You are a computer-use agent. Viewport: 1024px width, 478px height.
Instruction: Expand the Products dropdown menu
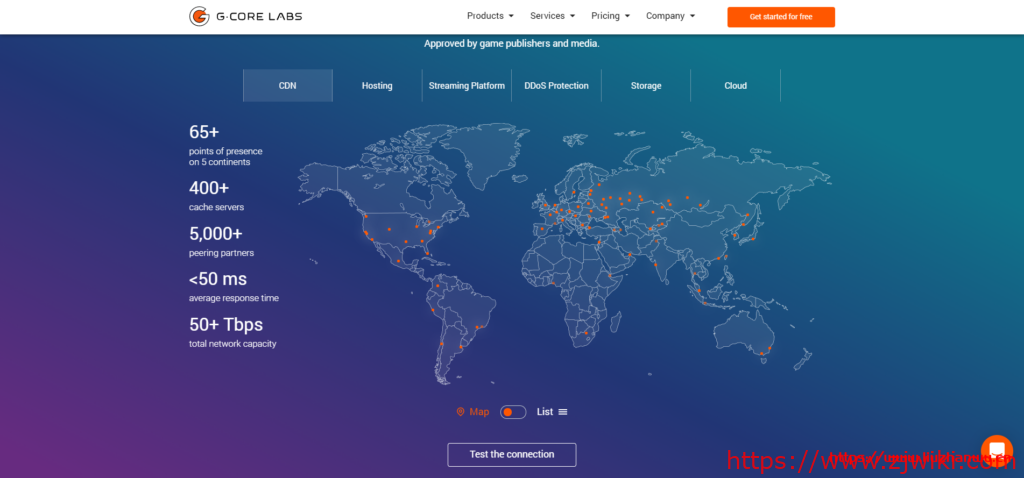[490, 16]
